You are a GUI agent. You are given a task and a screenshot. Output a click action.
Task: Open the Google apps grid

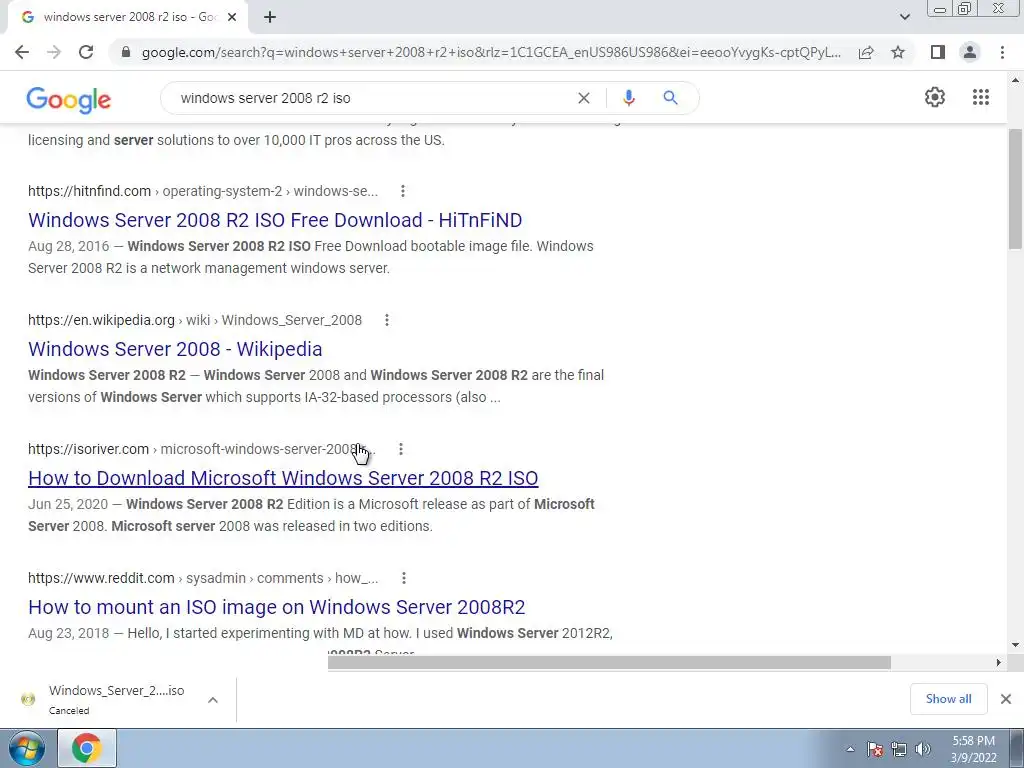tap(980, 97)
